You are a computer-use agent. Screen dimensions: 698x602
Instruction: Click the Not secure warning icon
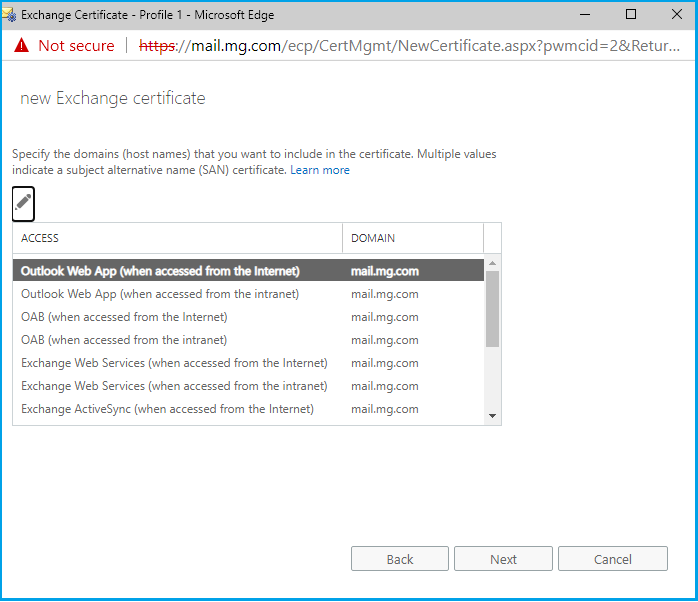pos(21,46)
